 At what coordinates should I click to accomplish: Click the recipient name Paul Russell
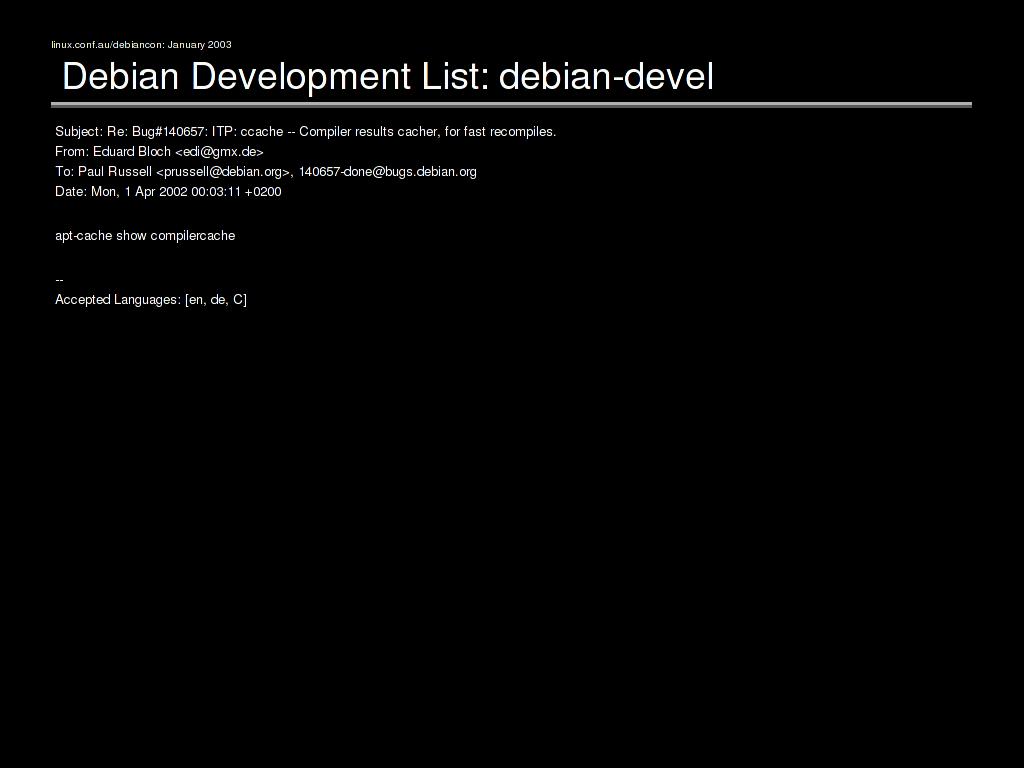(115, 172)
